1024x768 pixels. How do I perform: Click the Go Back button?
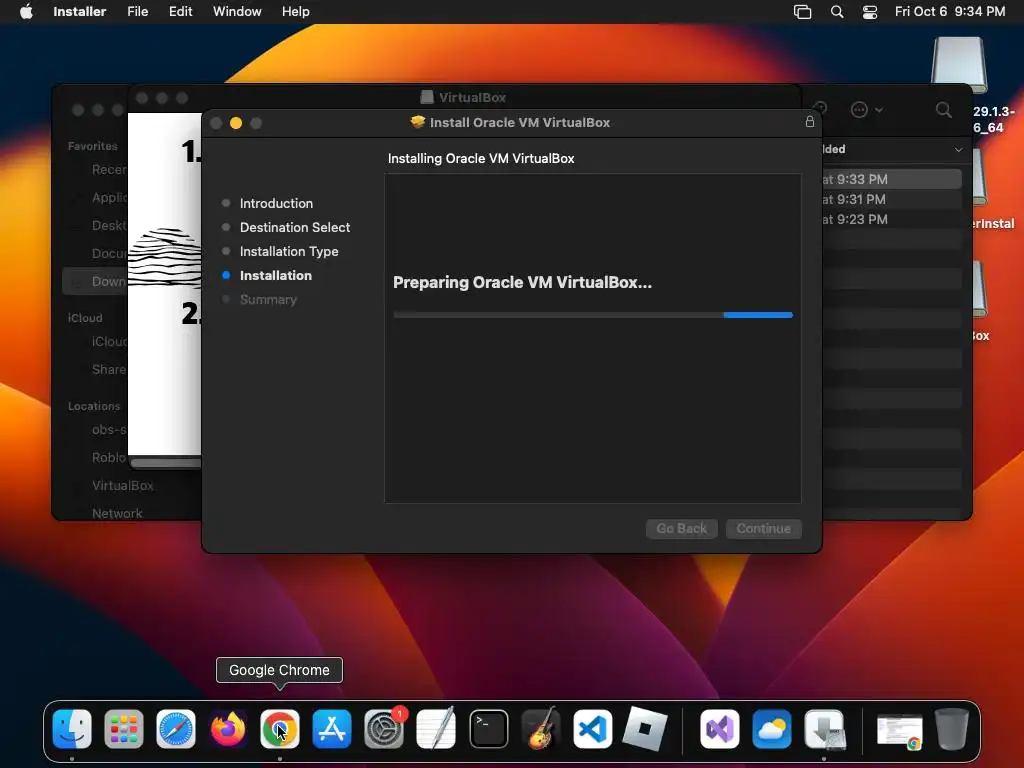(x=682, y=528)
